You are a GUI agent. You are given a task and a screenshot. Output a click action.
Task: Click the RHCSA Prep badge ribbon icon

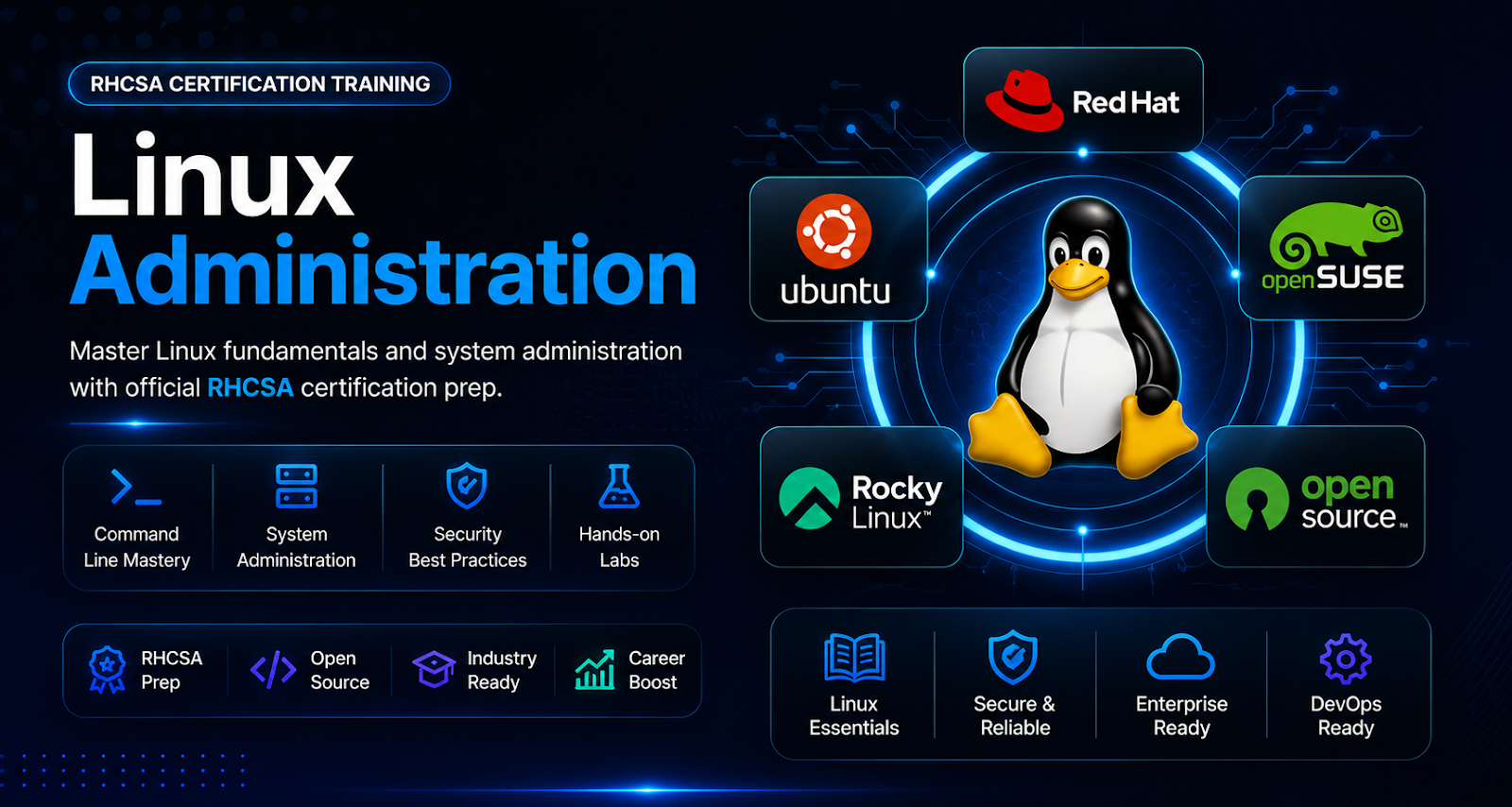[107, 670]
